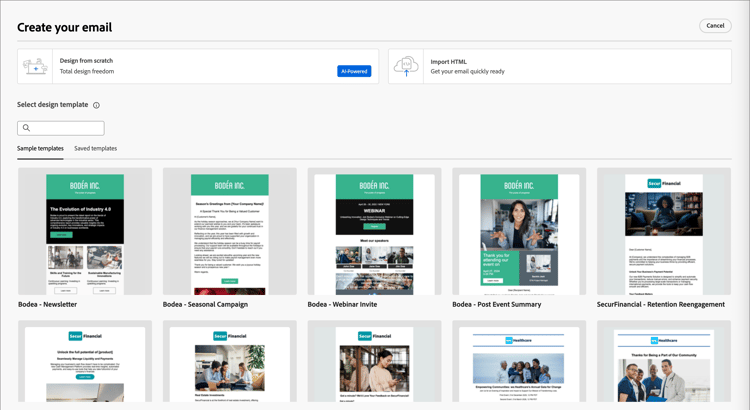Screen dimensions: 750x410
Task: Select the Bodea - Seasonal Campaign template thumbnail
Action: click(x=230, y=231)
